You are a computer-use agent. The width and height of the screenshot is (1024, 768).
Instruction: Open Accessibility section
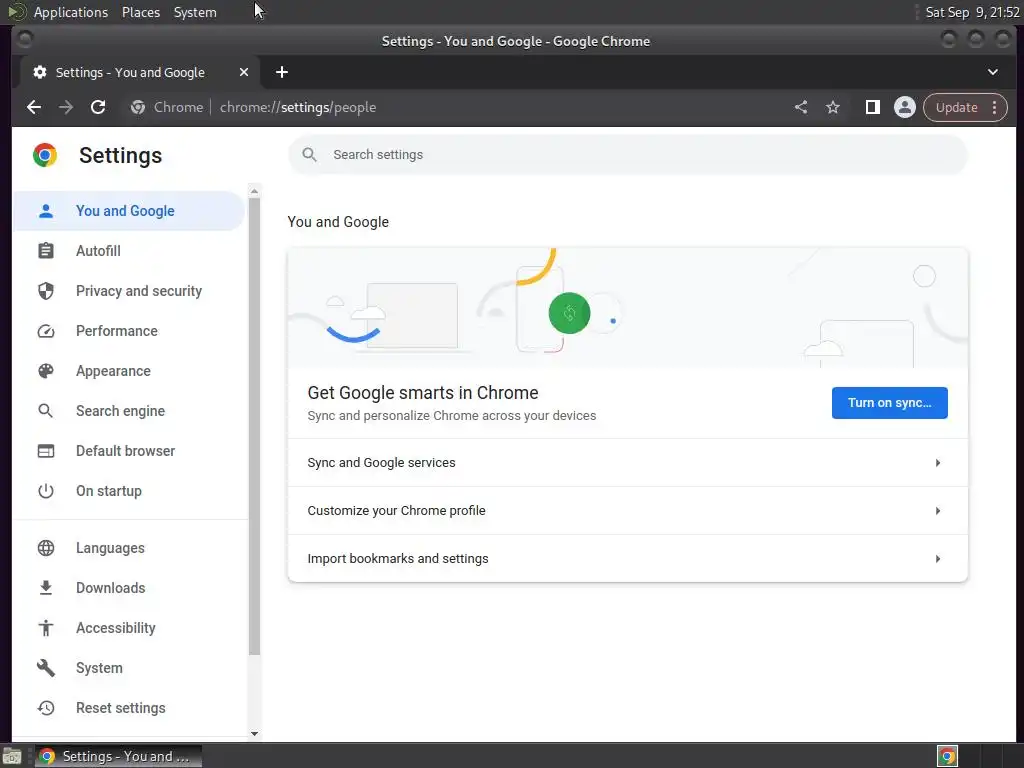tap(129, 628)
